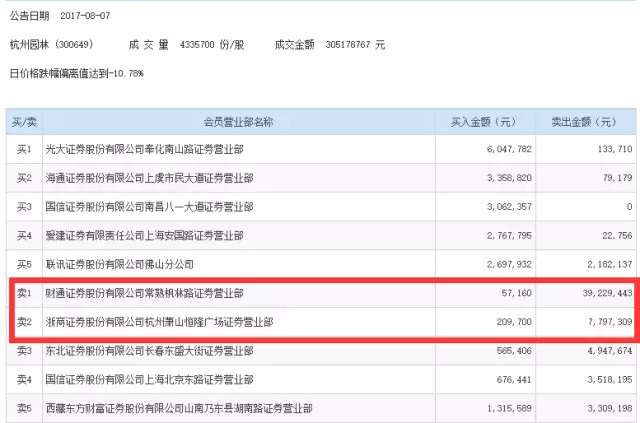
Task: Click the 买/卖 column header
Action: [25, 121]
